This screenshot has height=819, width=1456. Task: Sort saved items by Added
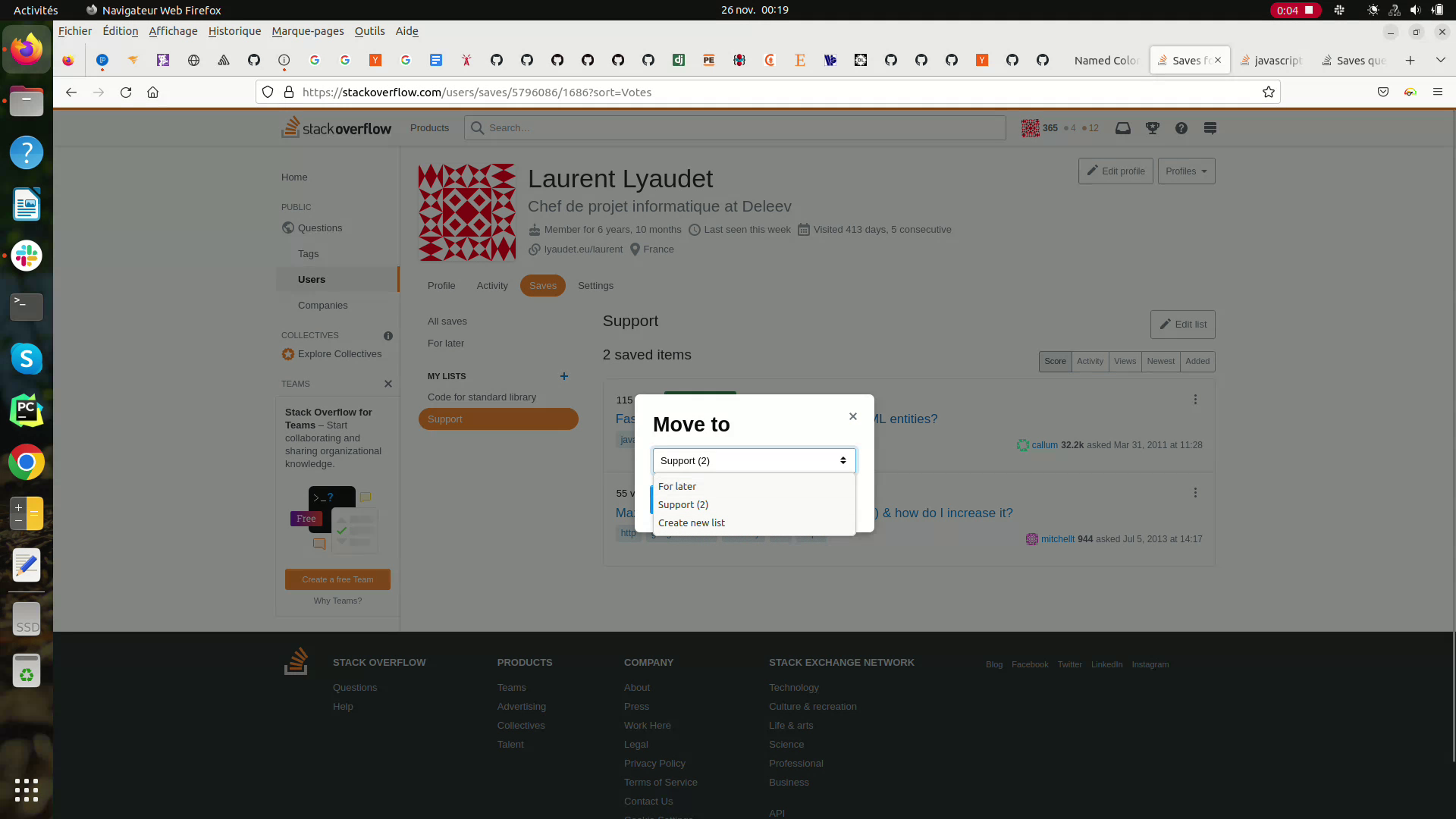[x=1197, y=361]
